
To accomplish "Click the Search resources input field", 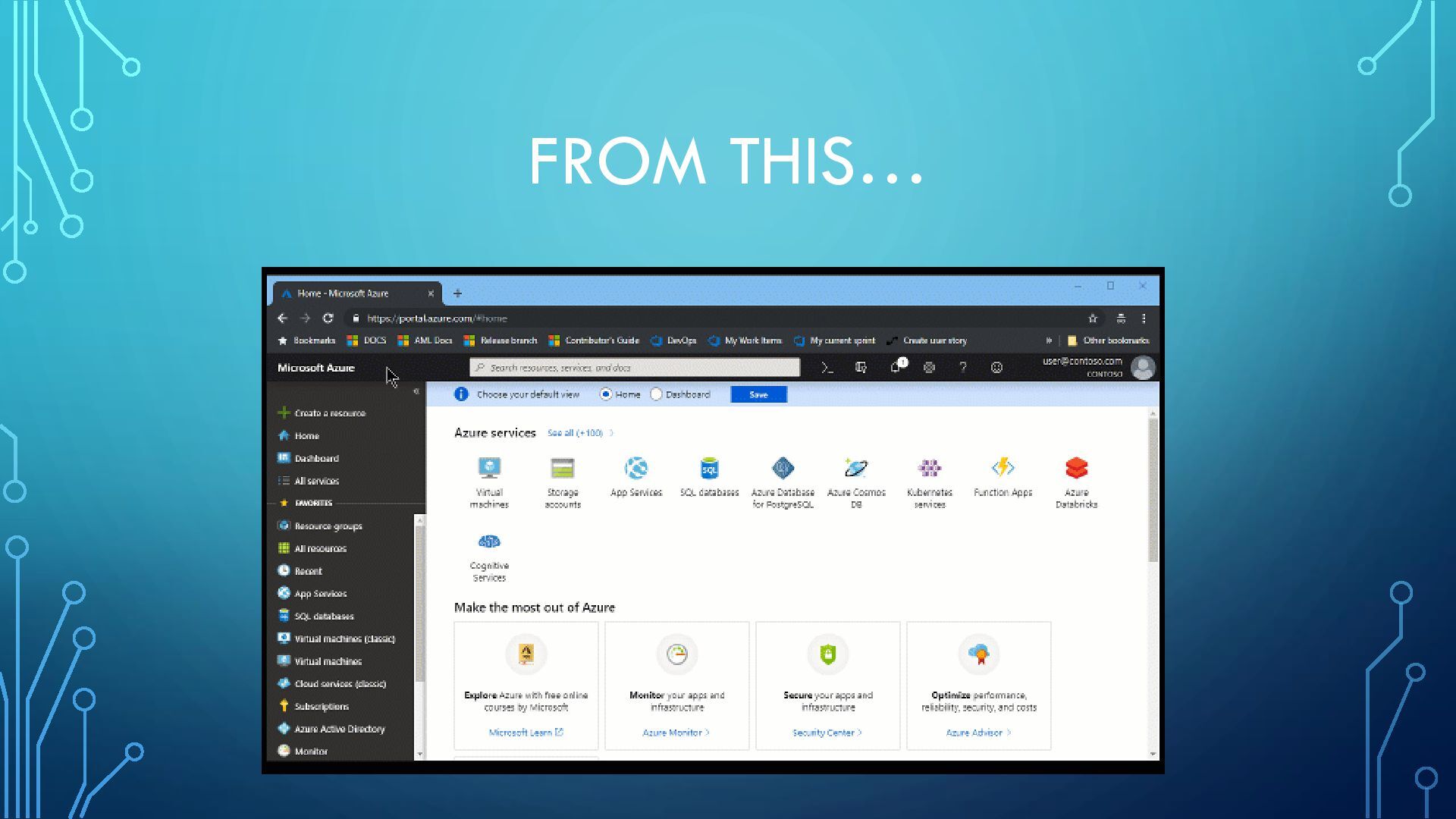I will point(635,368).
